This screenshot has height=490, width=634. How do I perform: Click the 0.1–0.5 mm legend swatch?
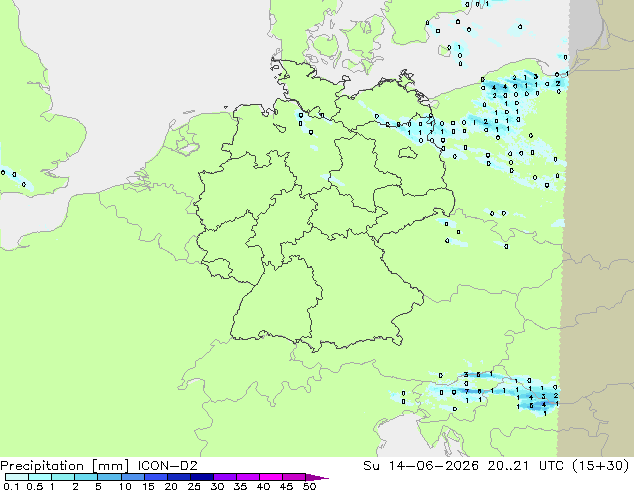(17, 477)
